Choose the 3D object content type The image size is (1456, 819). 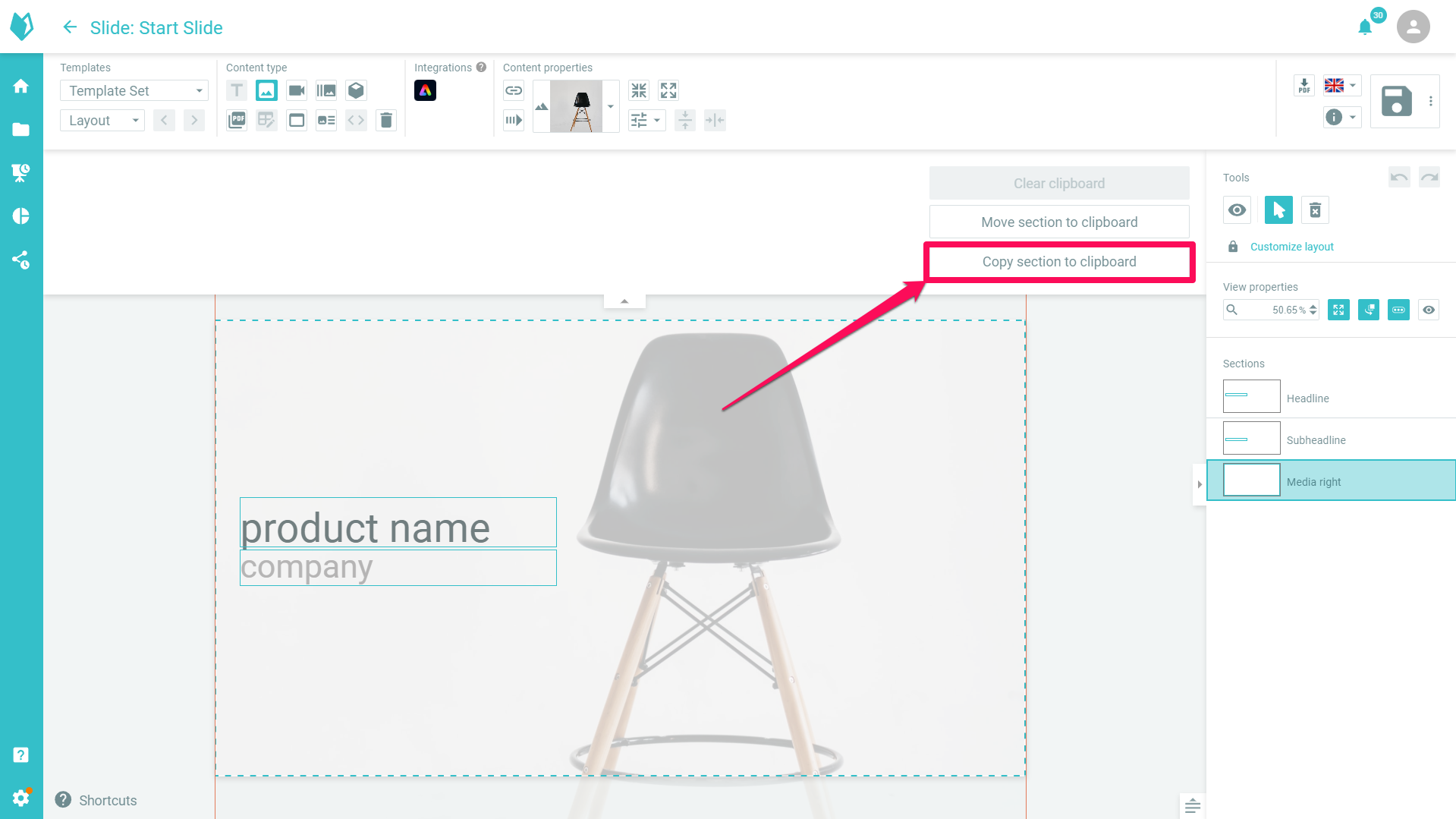click(x=356, y=90)
